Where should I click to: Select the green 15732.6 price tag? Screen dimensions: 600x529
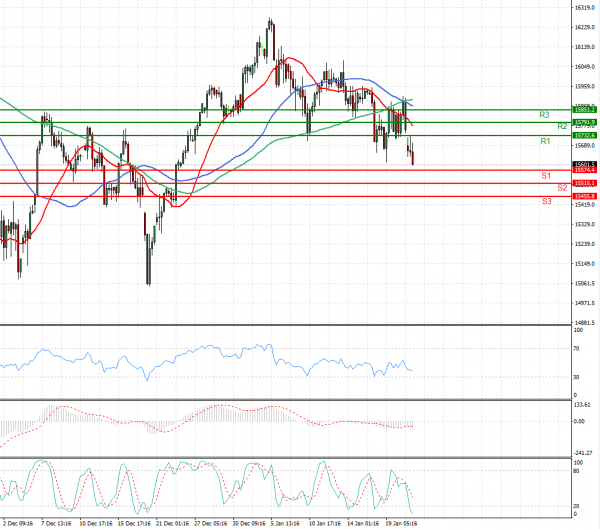pyautogui.click(x=584, y=136)
